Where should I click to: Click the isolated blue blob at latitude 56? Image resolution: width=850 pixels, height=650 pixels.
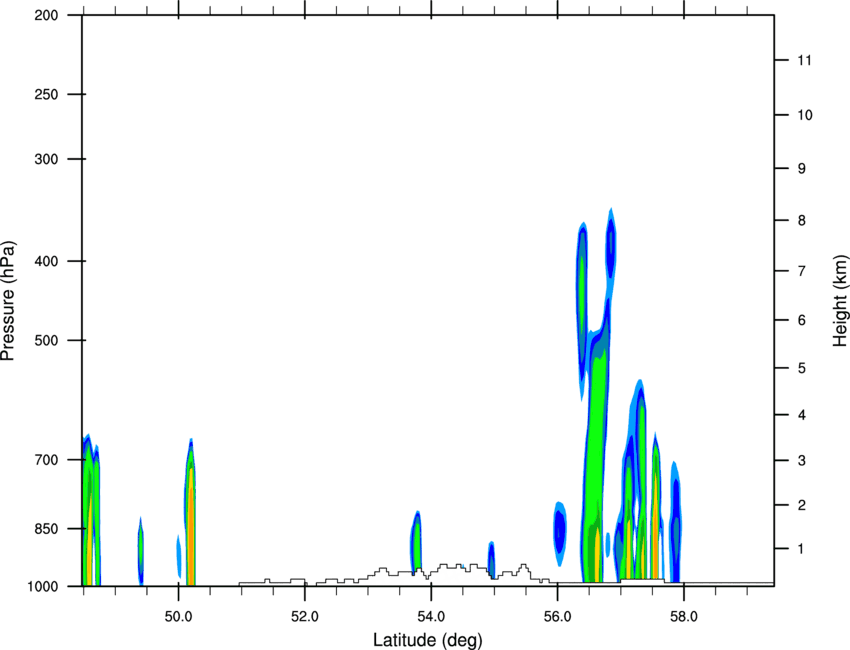point(559,533)
